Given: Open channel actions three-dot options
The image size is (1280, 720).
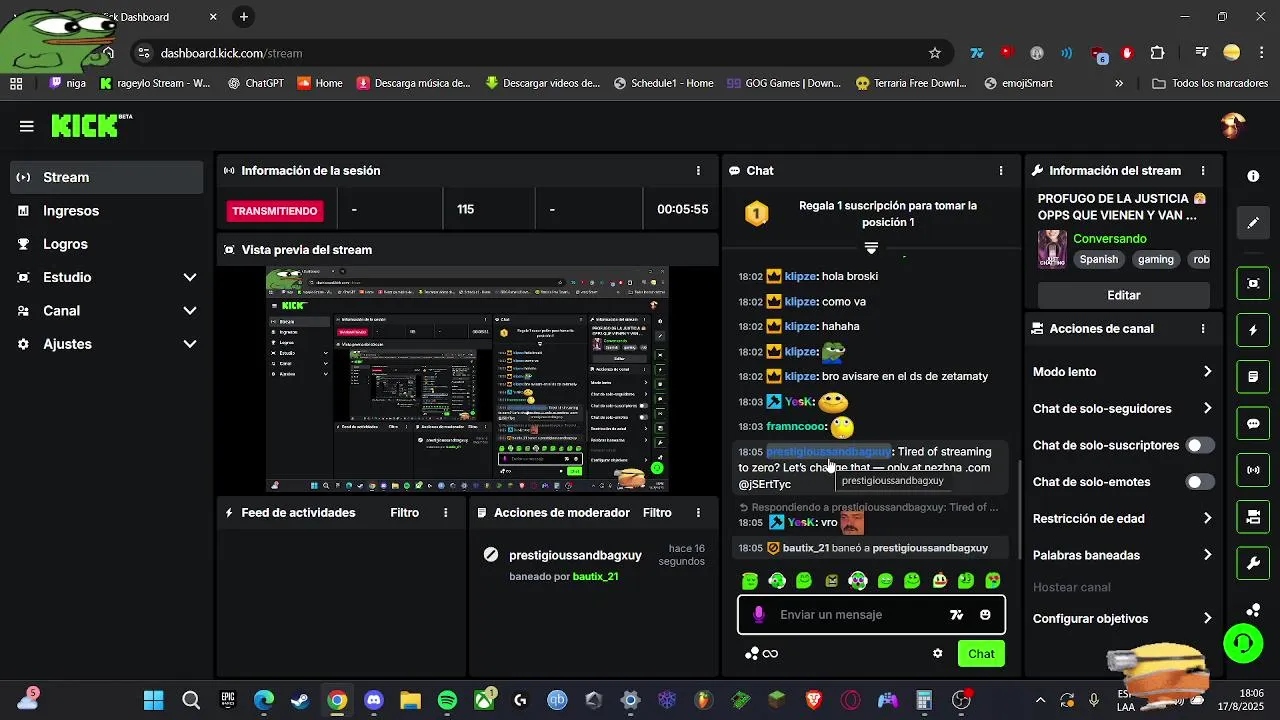Looking at the screenshot, I should click(x=1203, y=329).
